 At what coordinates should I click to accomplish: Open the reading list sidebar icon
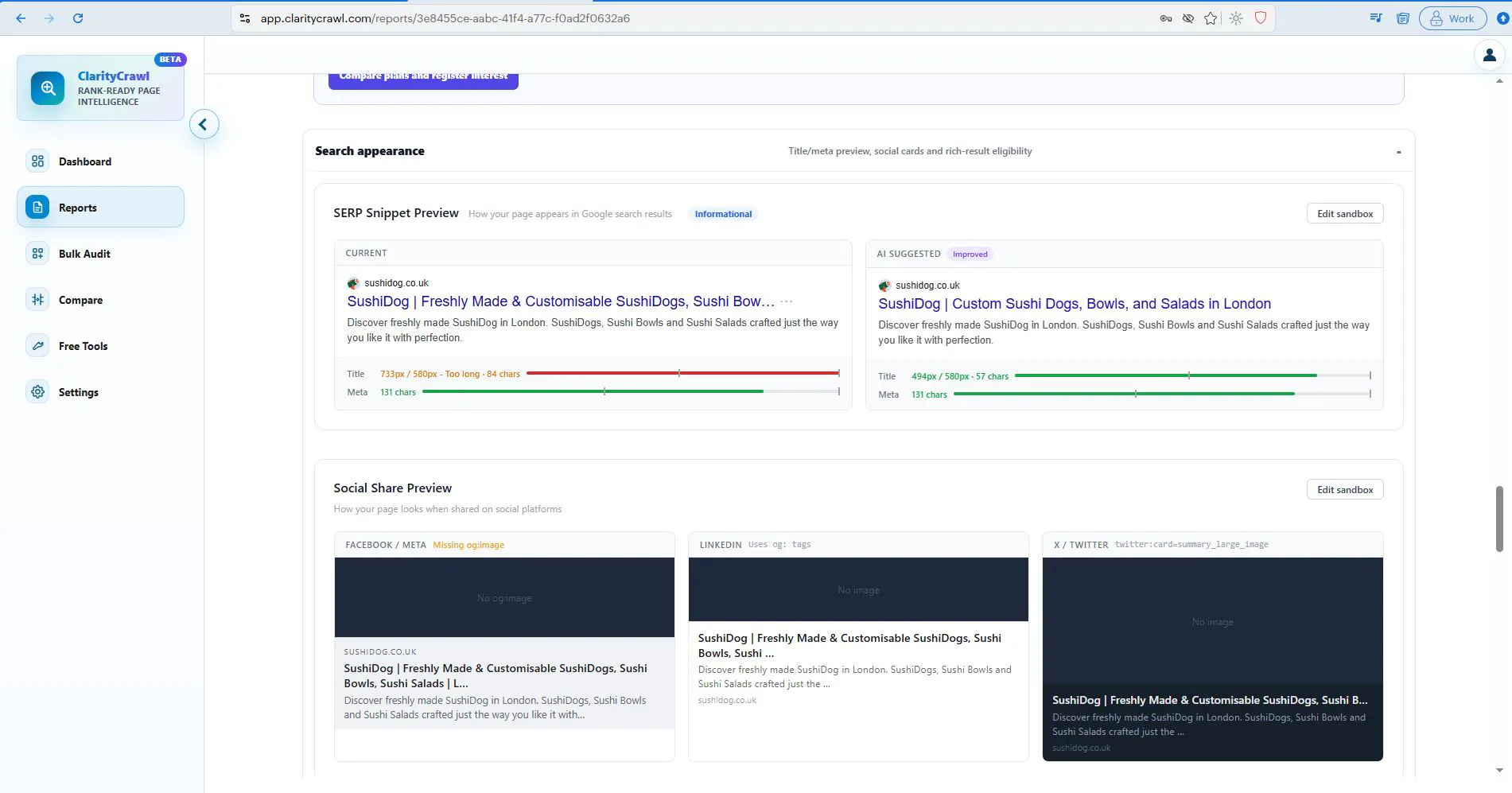click(x=1403, y=18)
